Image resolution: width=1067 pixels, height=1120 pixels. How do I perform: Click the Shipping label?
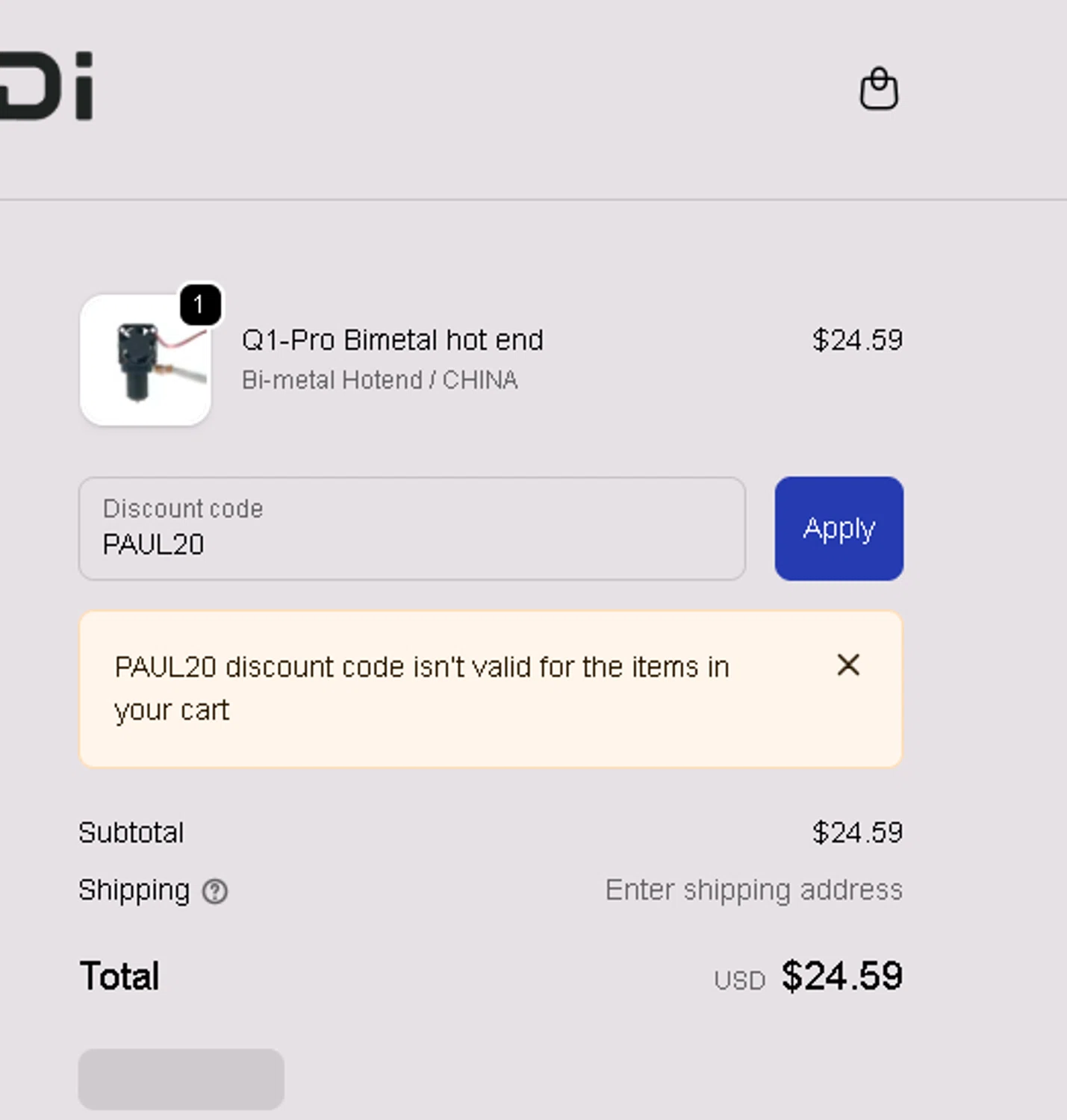[x=134, y=890]
